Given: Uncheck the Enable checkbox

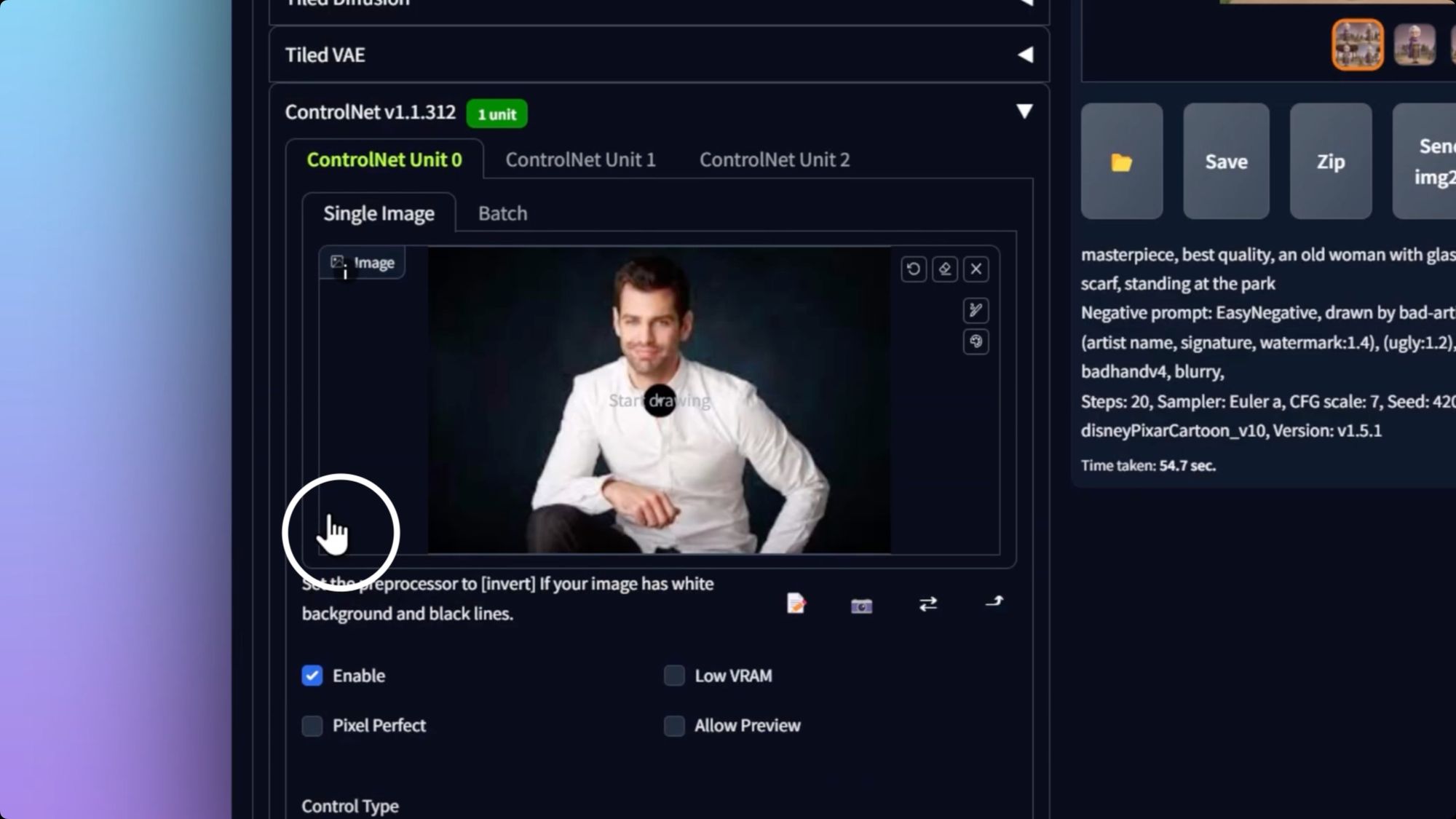Looking at the screenshot, I should 312,676.
